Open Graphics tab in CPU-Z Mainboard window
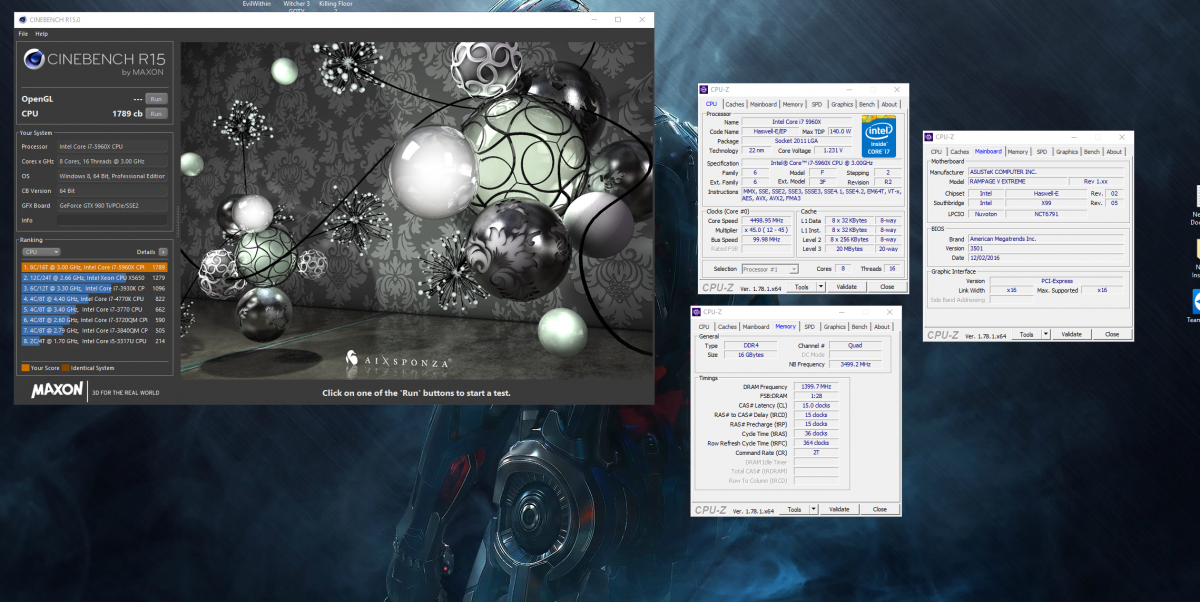 click(1067, 151)
